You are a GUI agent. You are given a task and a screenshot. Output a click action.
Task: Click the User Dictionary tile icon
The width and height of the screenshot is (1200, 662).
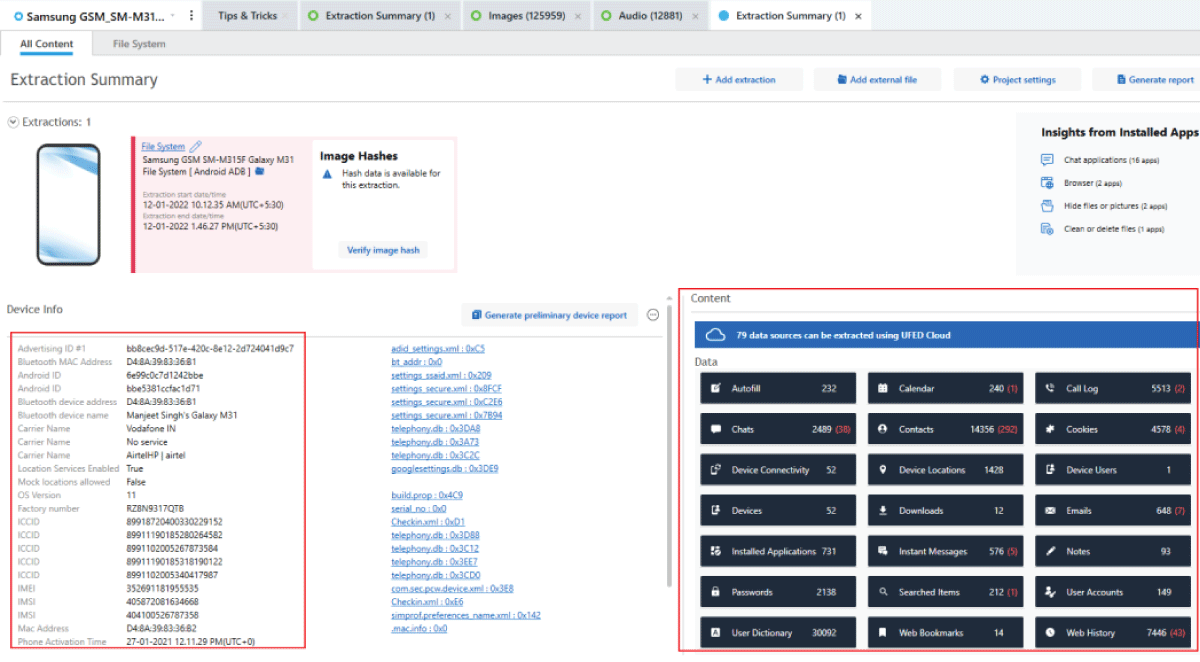pos(715,633)
